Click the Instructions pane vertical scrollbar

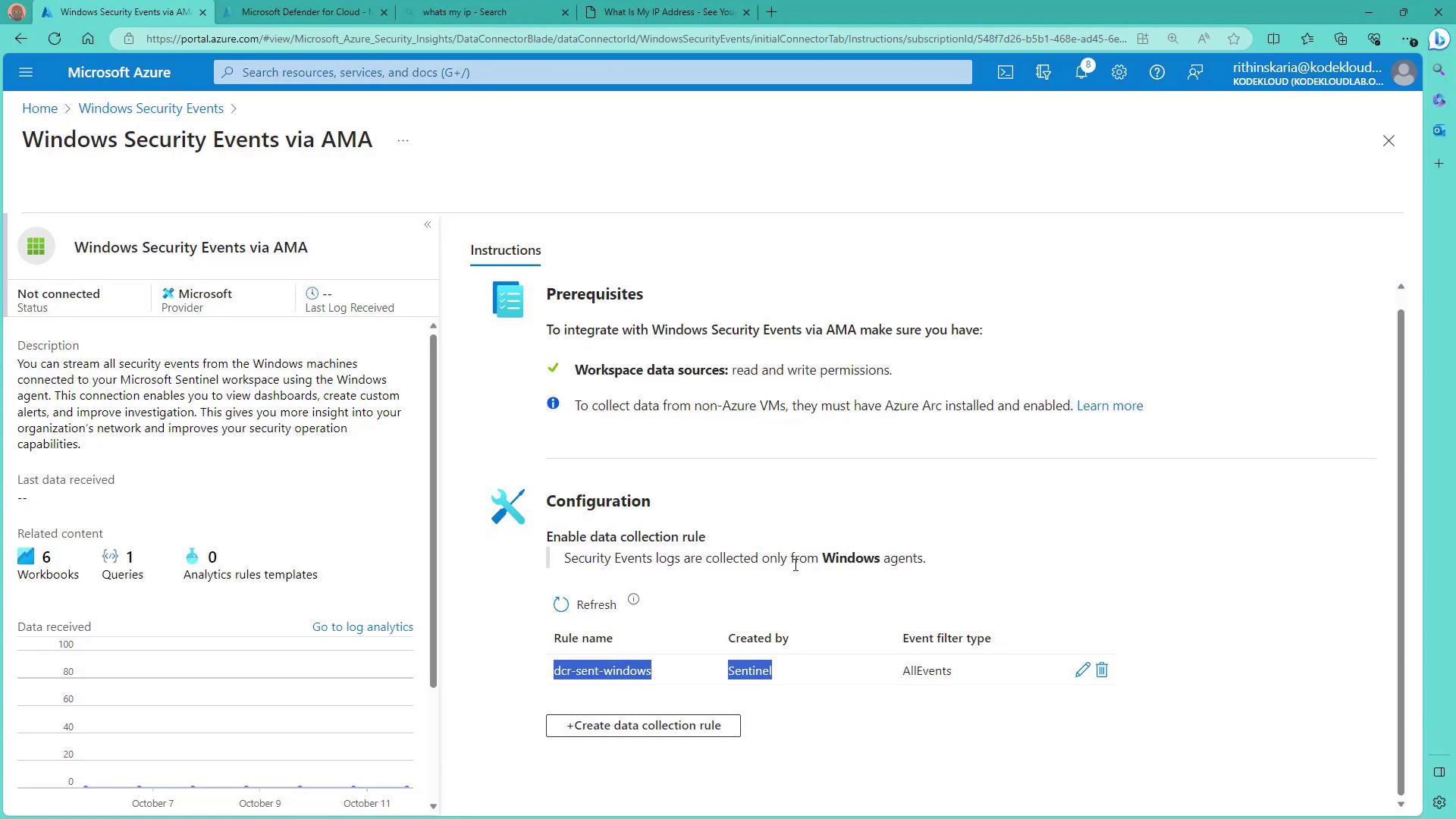[1401, 546]
